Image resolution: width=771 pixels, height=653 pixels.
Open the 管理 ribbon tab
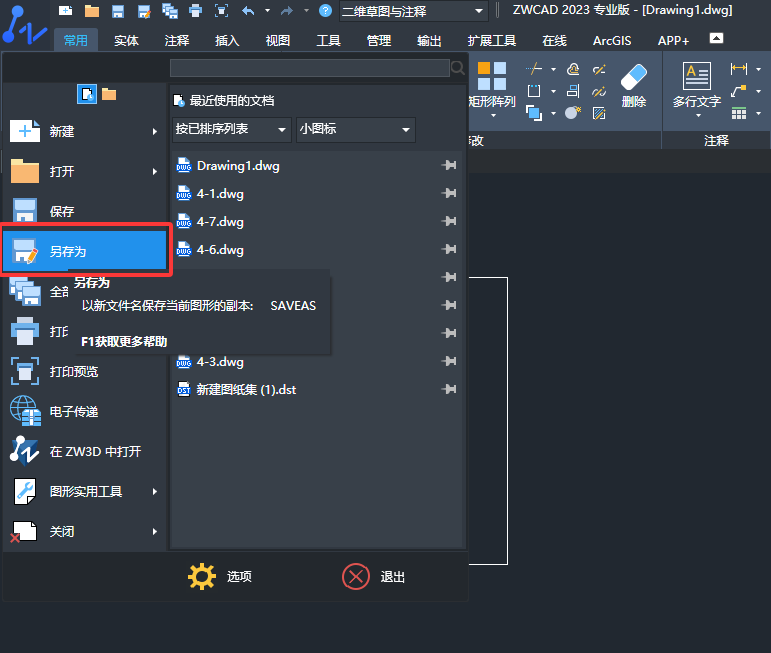pos(379,40)
